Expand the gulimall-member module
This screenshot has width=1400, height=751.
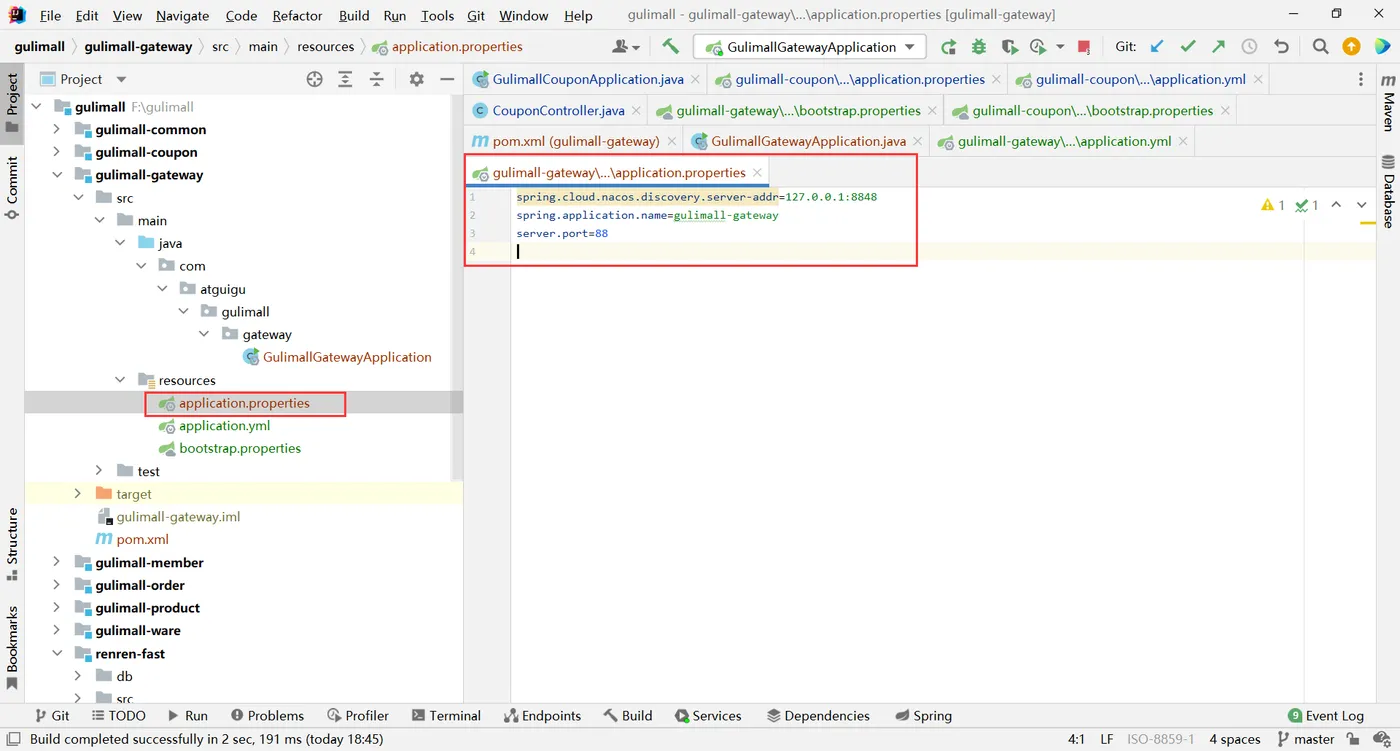tap(56, 562)
